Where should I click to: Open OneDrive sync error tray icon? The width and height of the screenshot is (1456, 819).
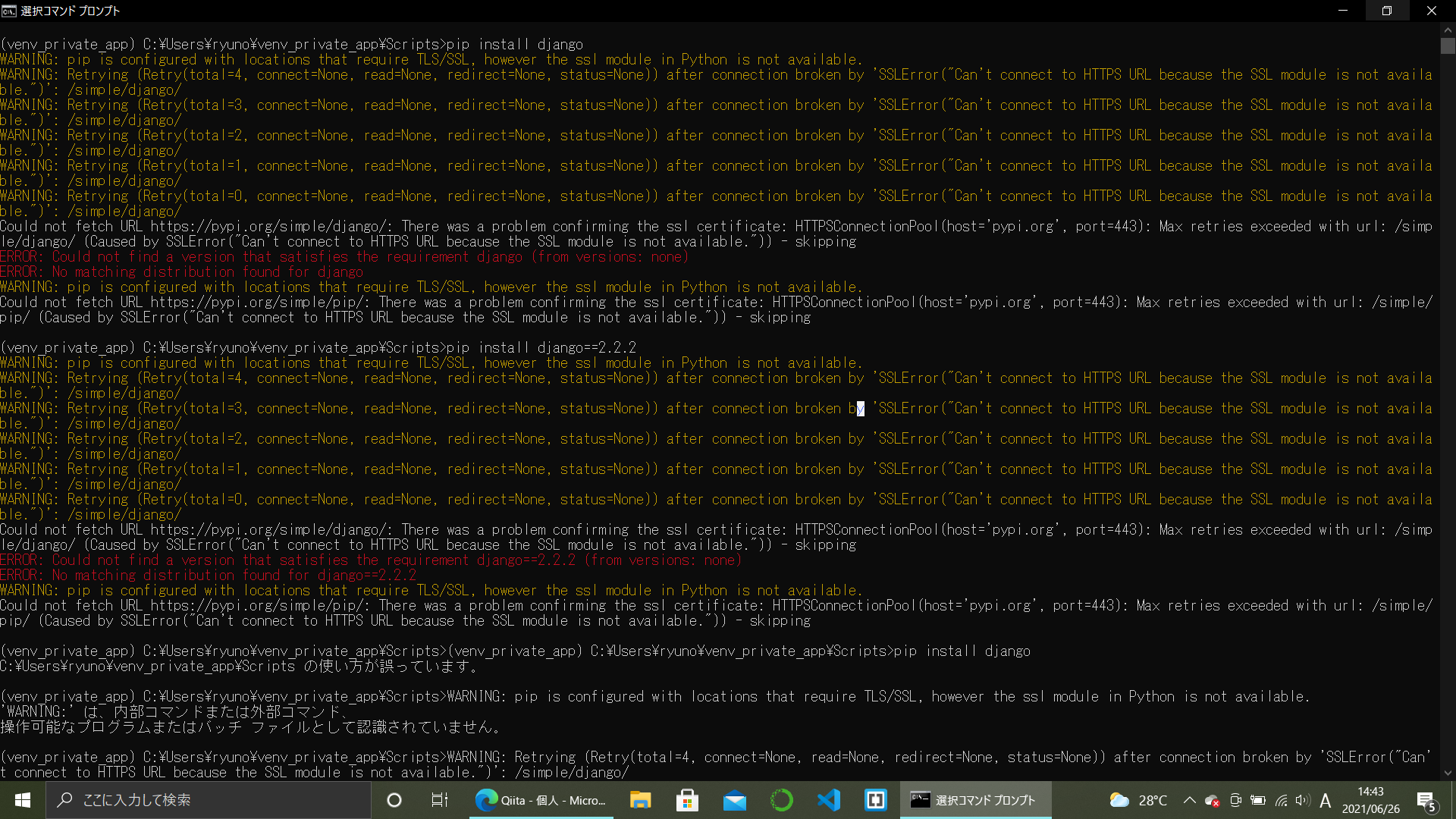(x=1212, y=801)
